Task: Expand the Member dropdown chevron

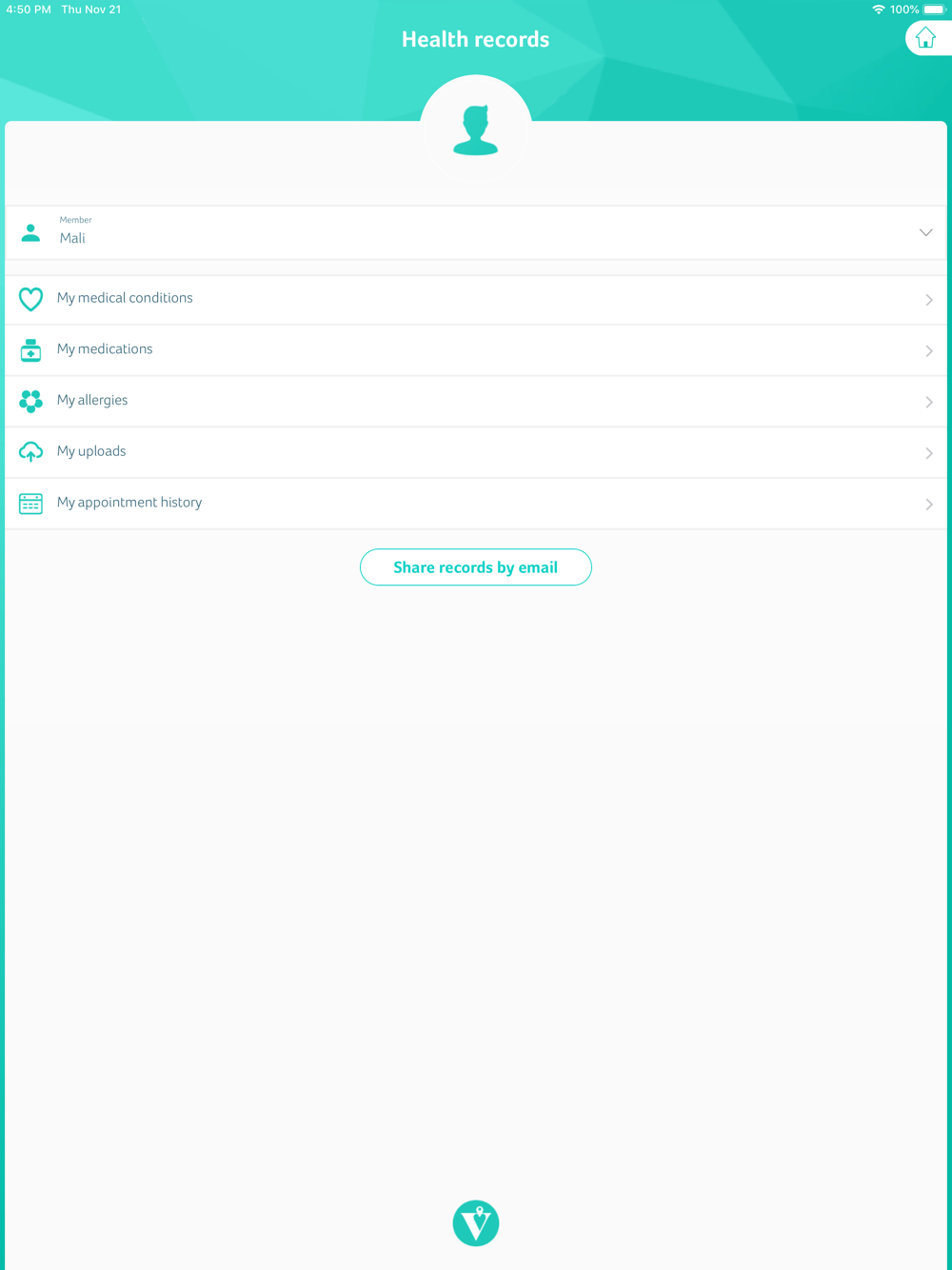Action: click(x=925, y=232)
